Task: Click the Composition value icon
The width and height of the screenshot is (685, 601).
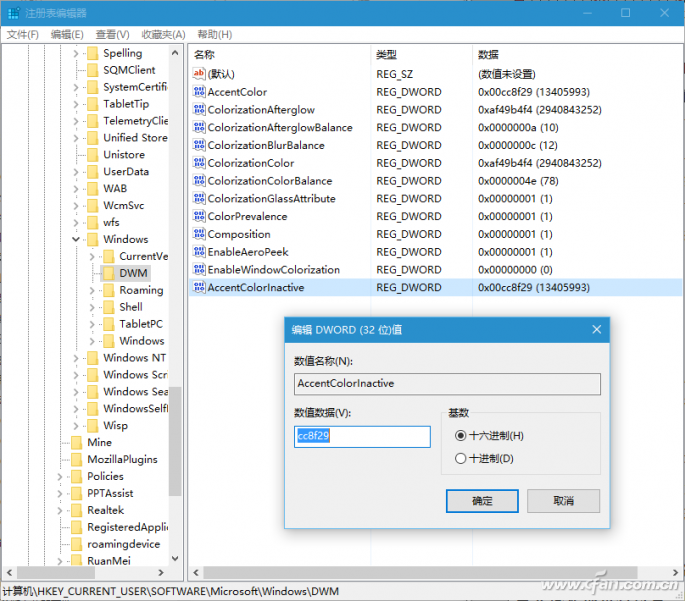Action: (x=199, y=234)
